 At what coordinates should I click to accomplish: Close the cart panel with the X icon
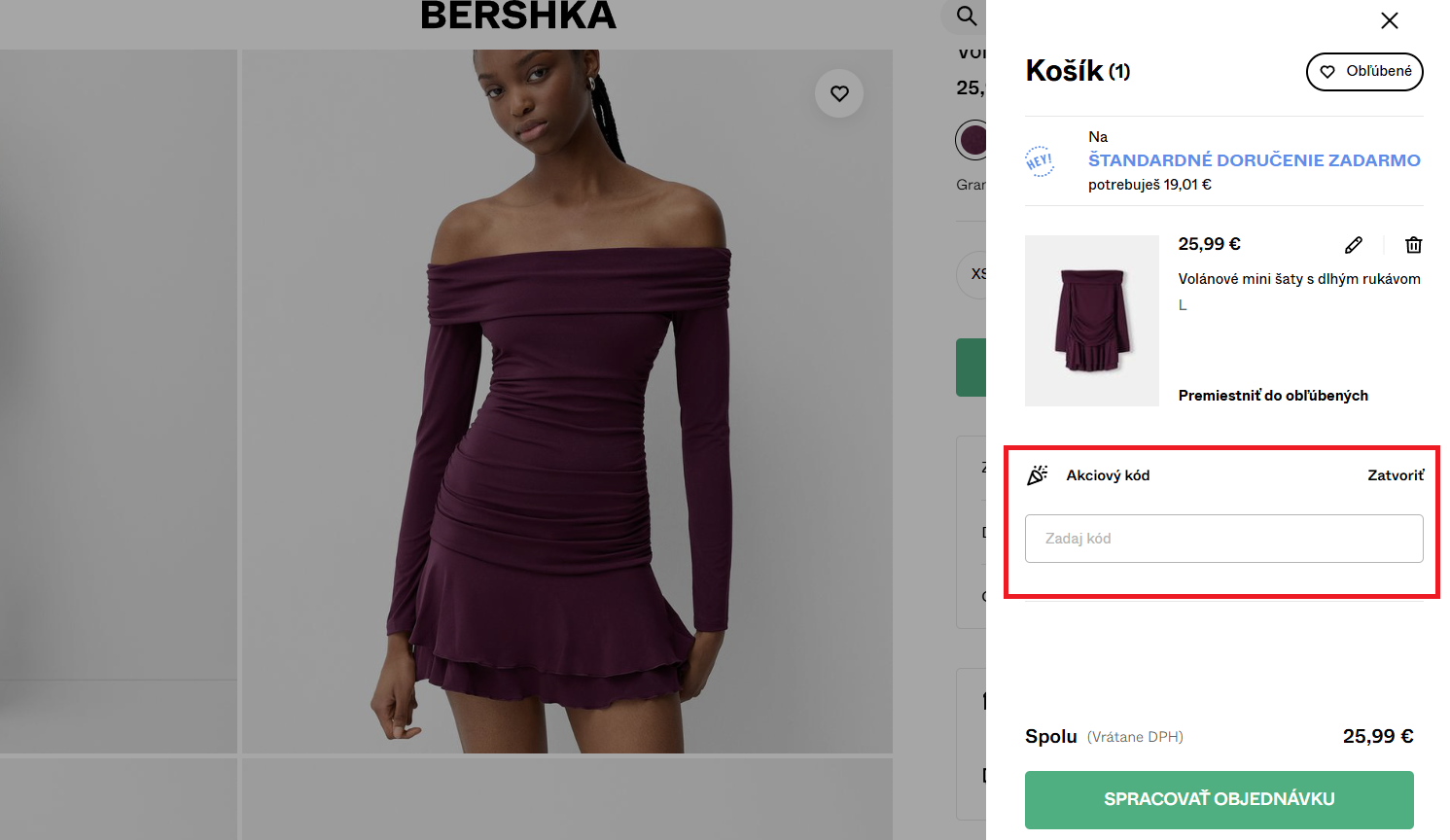coord(1389,20)
